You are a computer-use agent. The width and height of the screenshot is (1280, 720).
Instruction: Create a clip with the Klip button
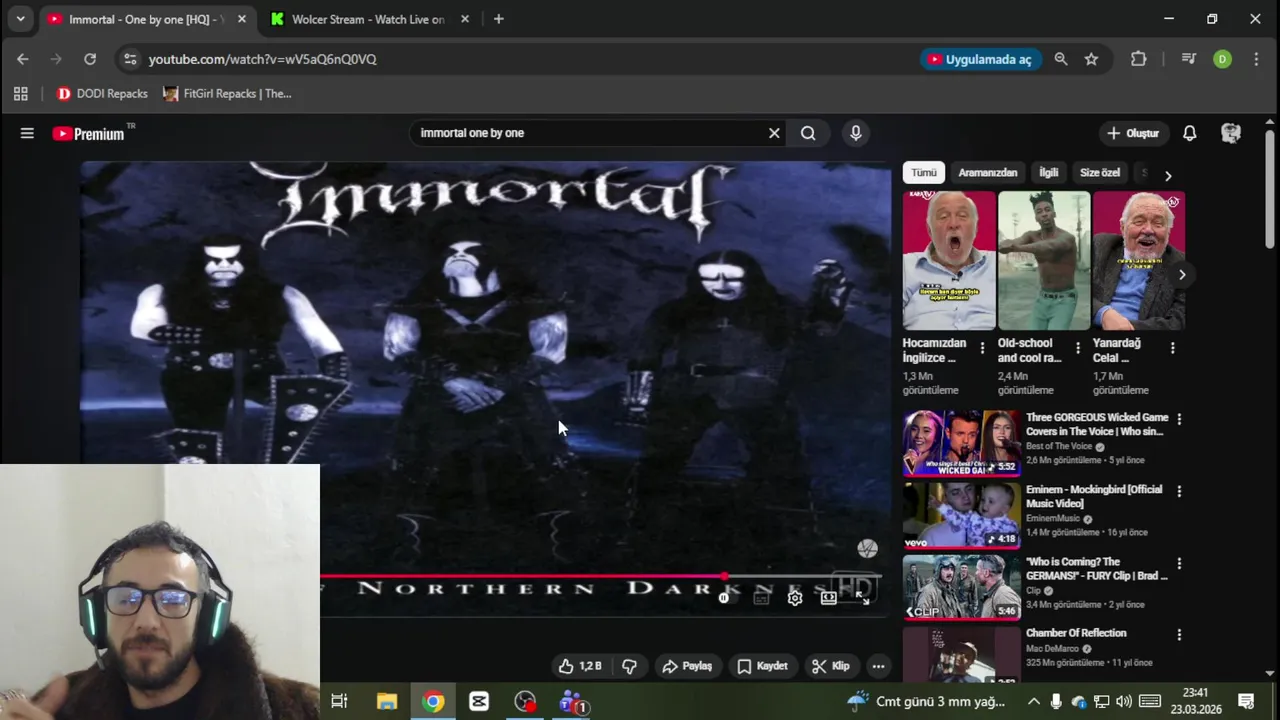(x=831, y=666)
